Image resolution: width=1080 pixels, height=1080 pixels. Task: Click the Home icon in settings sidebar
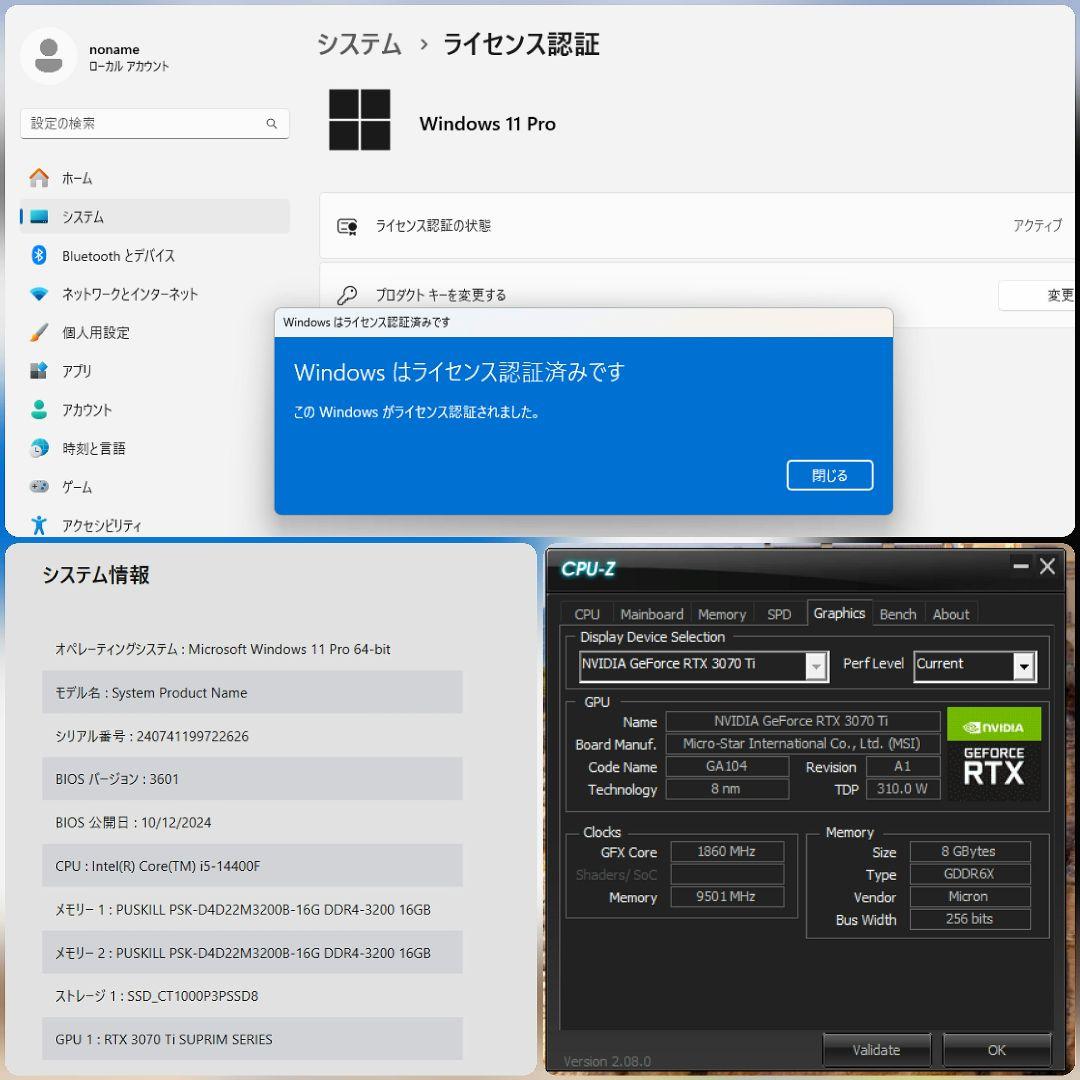pos(39,178)
